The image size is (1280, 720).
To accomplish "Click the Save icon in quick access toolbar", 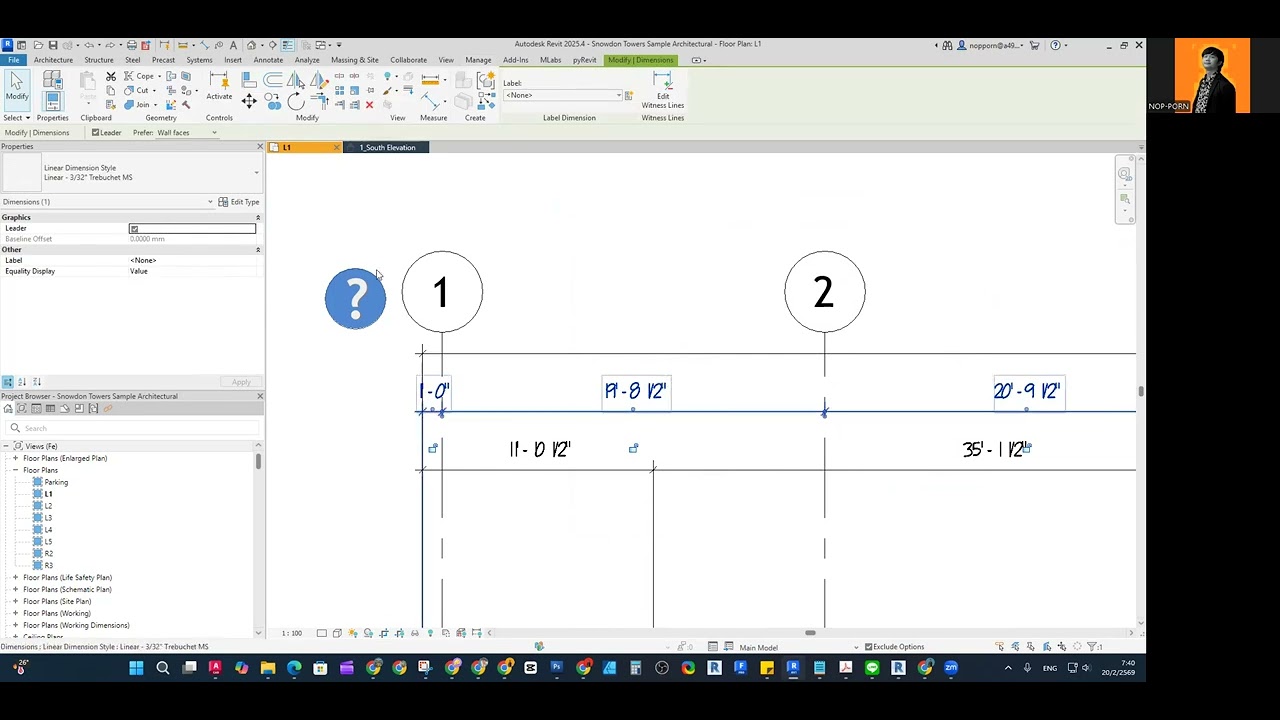I will (53, 45).
